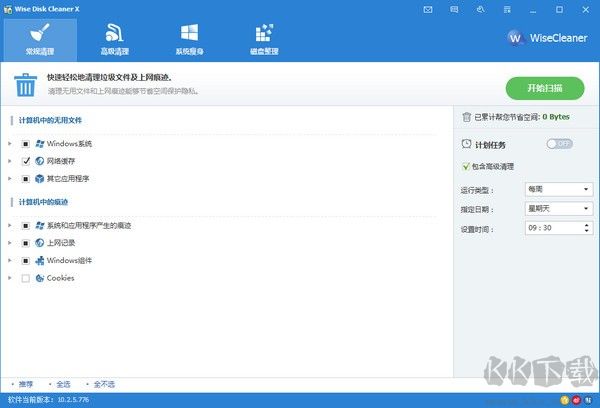The image size is (600, 408).
Task: Expand the Windows系统 tree item
Action: tap(10, 143)
